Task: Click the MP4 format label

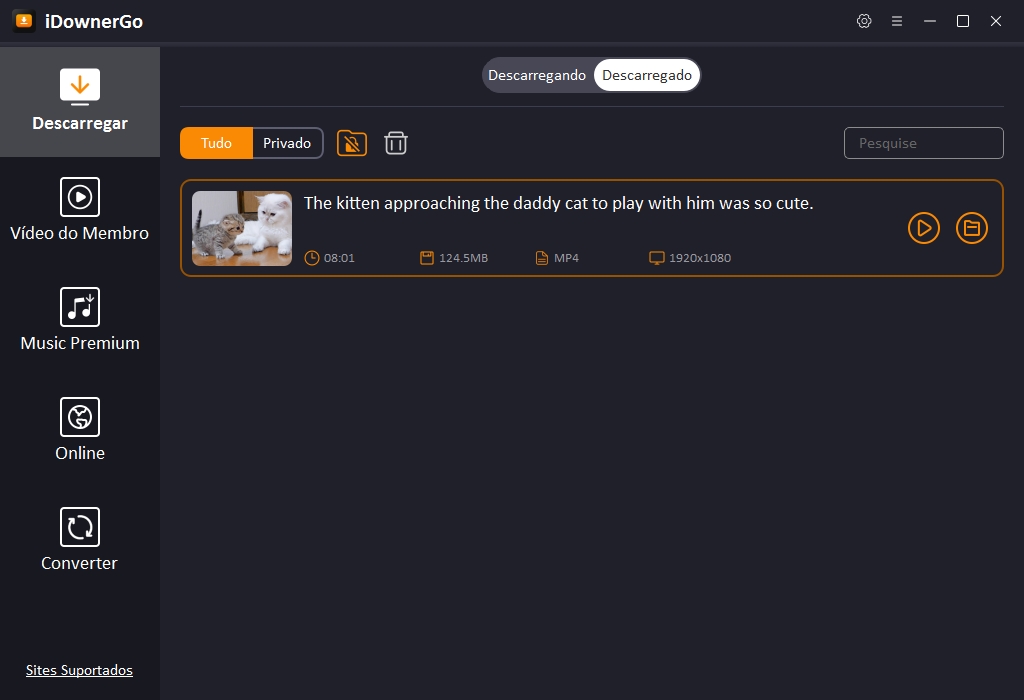Action: point(566,258)
